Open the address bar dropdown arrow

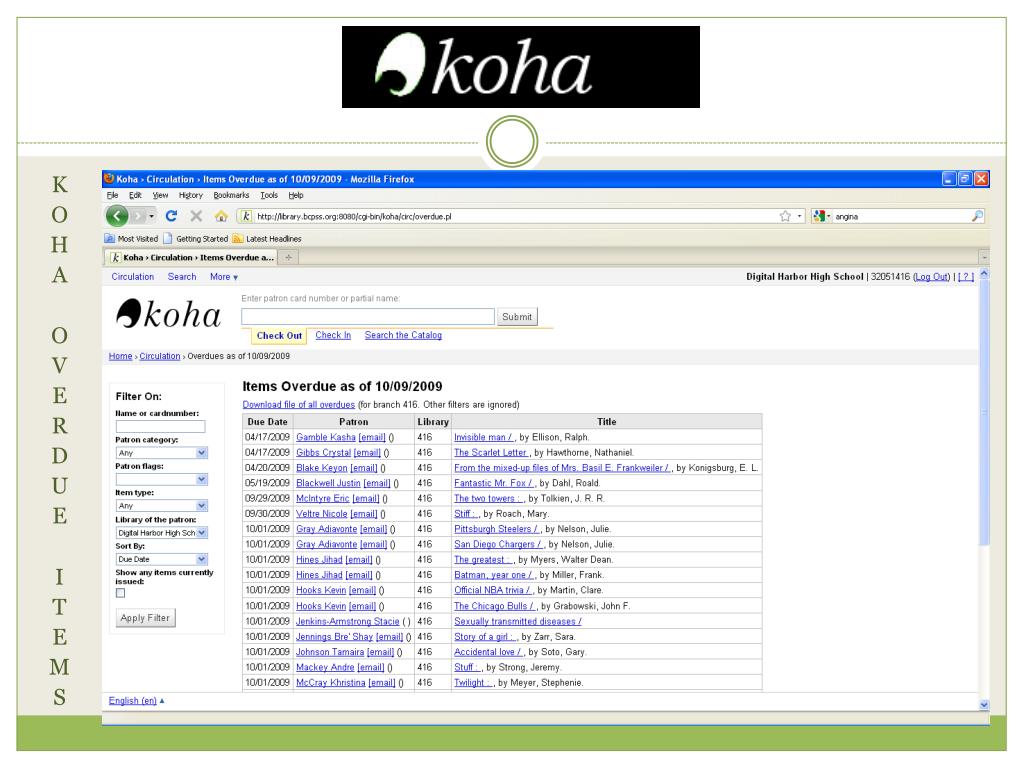click(799, 216)
